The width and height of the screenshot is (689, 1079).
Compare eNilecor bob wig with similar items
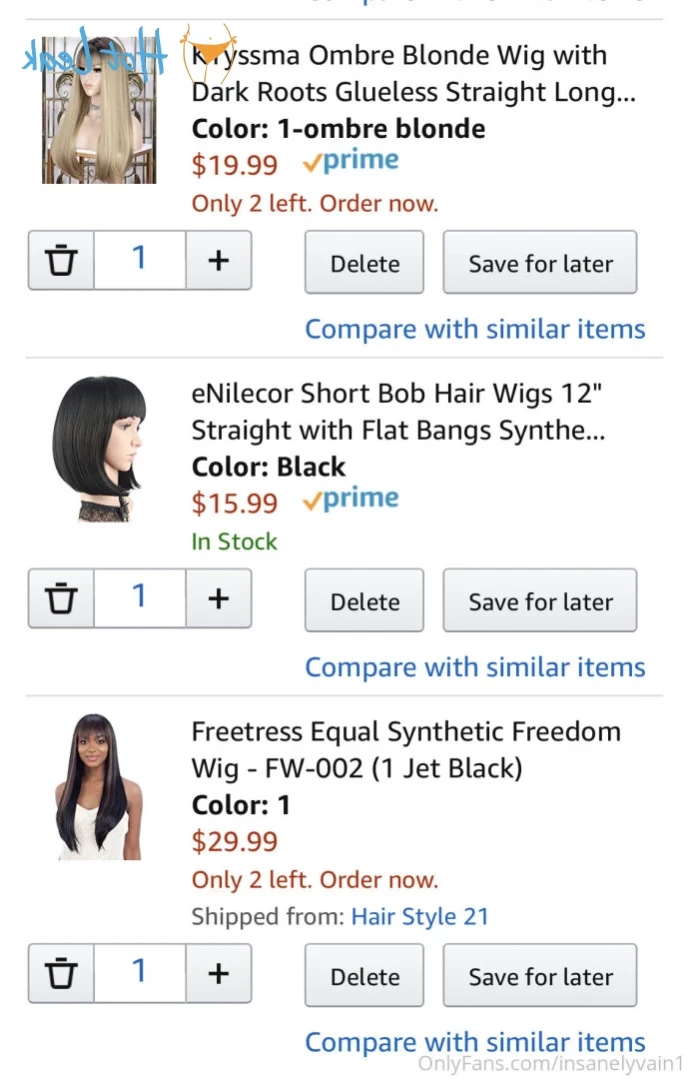[x=475, y=667]
